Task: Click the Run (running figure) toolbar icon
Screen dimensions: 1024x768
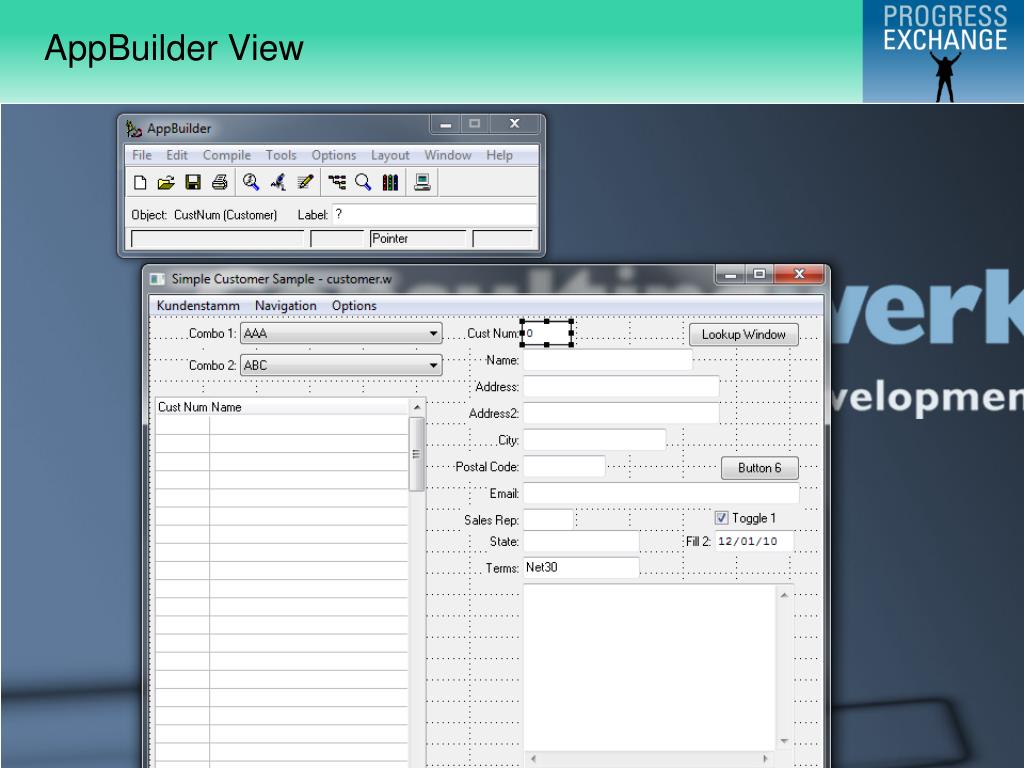Action: (278, 182)
